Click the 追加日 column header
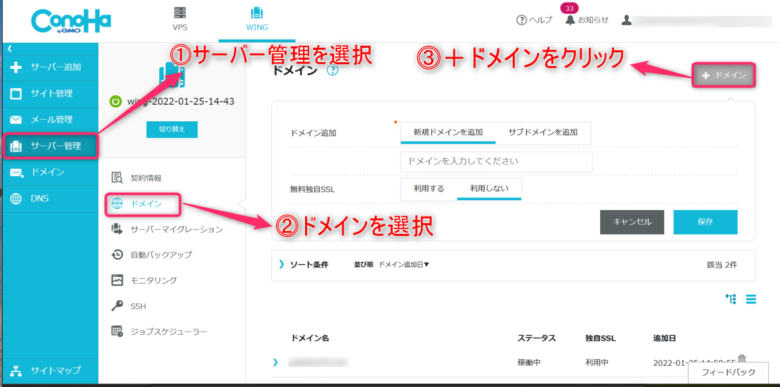780x387 pixels. point(664,338)
